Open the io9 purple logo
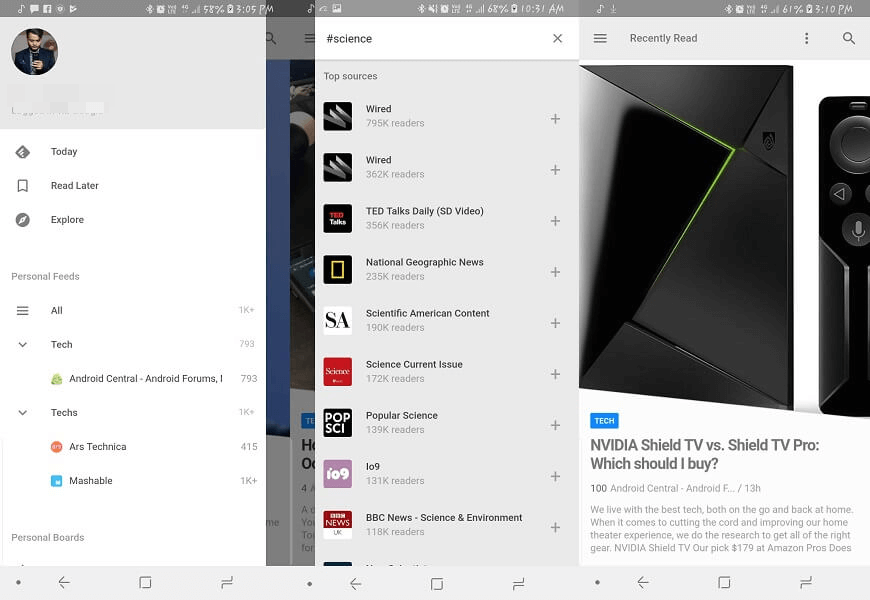 pos(337,473)
